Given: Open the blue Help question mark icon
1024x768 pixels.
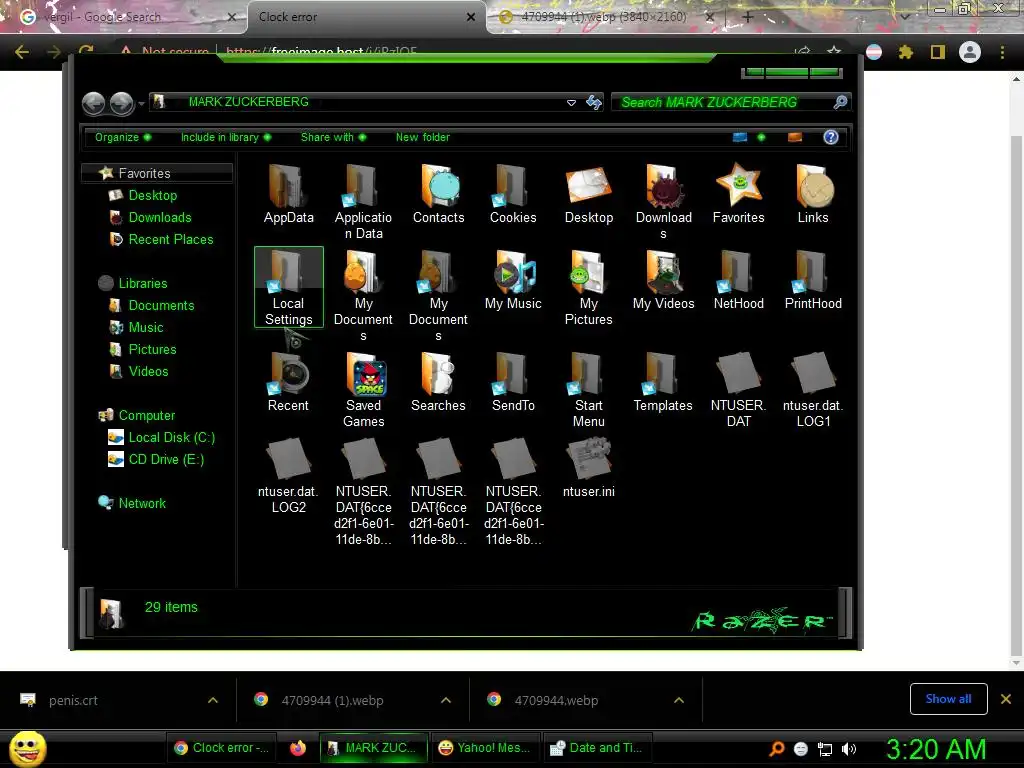Looking at the screenshot, I should (830, 137).
